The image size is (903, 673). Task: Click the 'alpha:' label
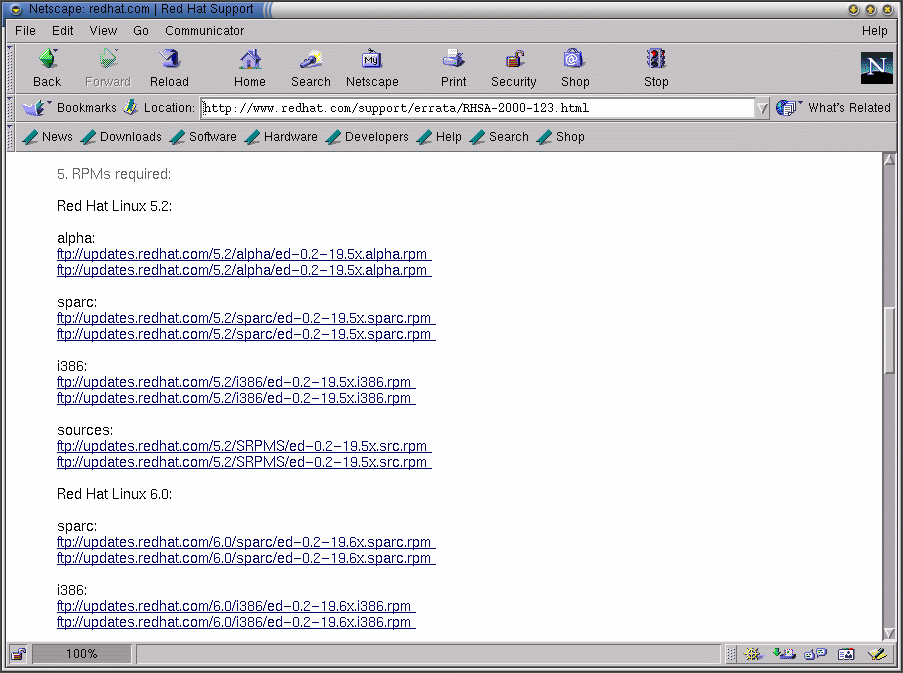pos(76,238)
